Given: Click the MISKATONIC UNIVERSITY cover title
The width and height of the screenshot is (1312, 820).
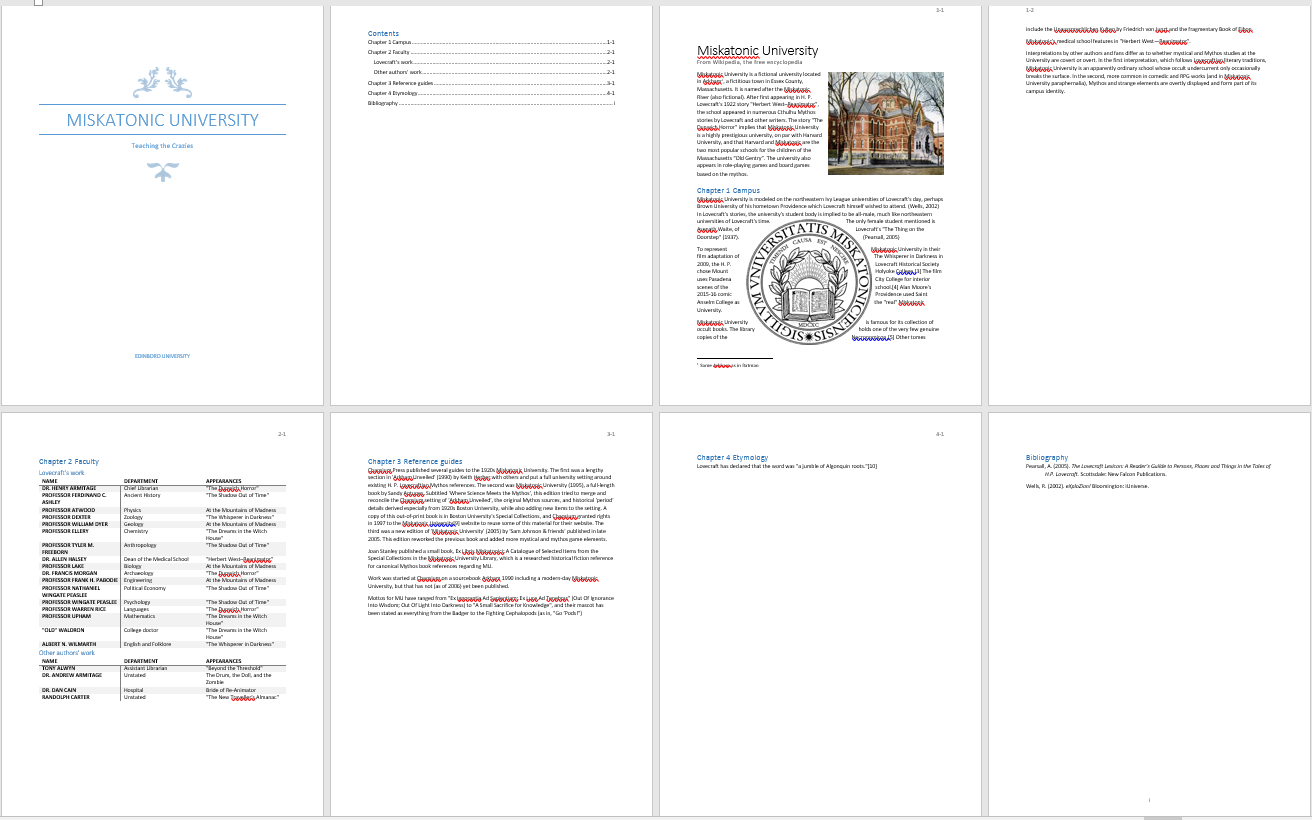Looking at the screenshot, I should point(162,120).
